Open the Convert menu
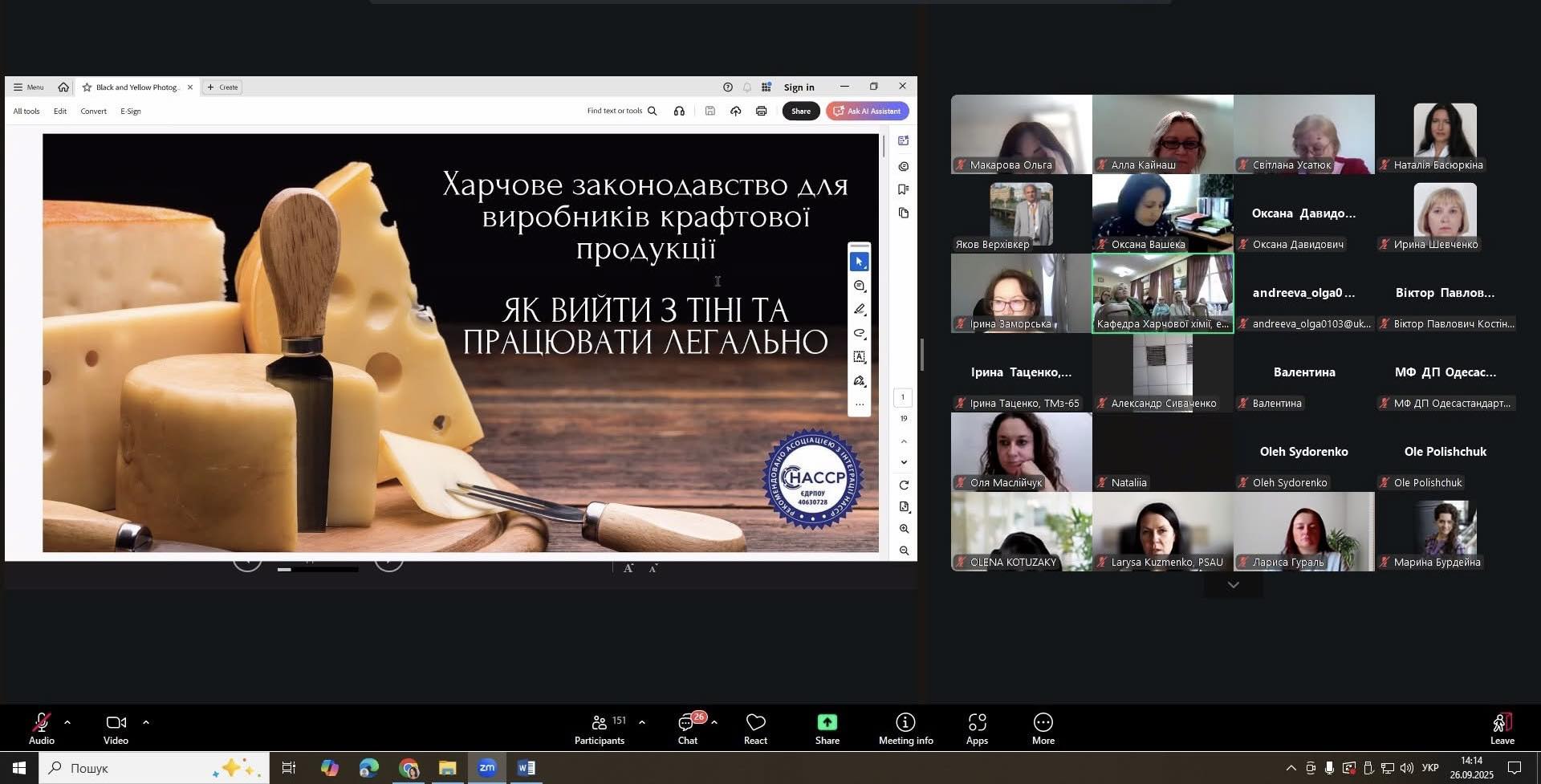The width and height of the screenshot is (1541, 784). 93,112
